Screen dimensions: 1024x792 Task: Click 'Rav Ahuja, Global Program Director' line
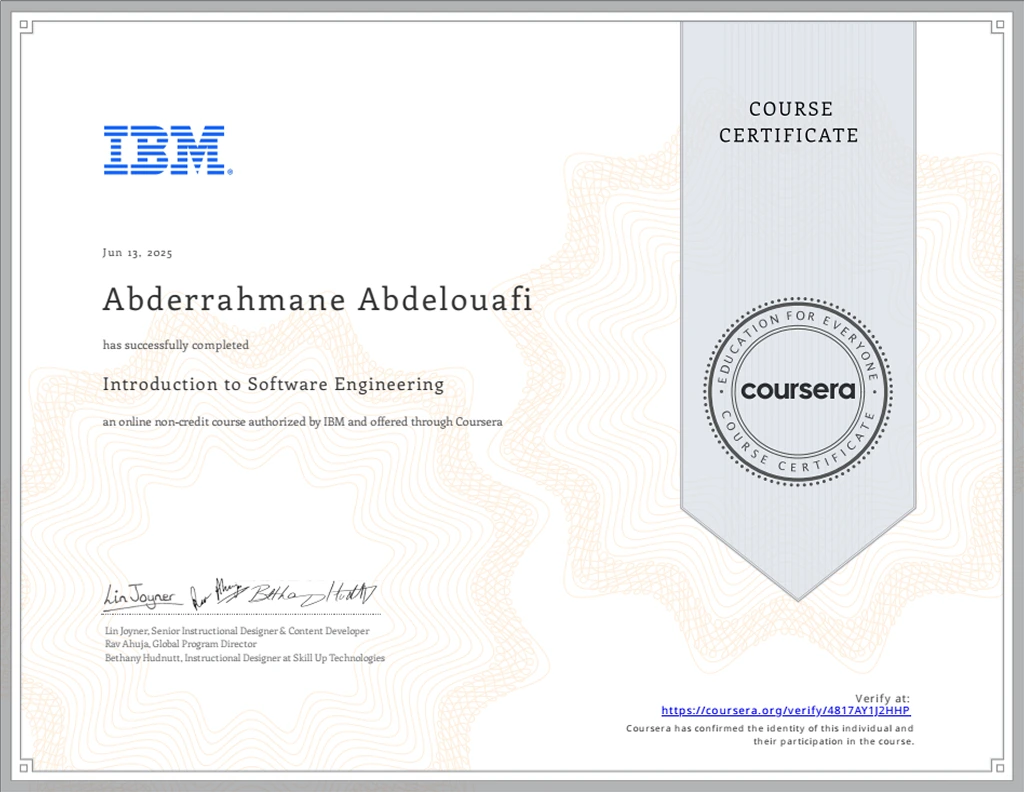(181, 644)
